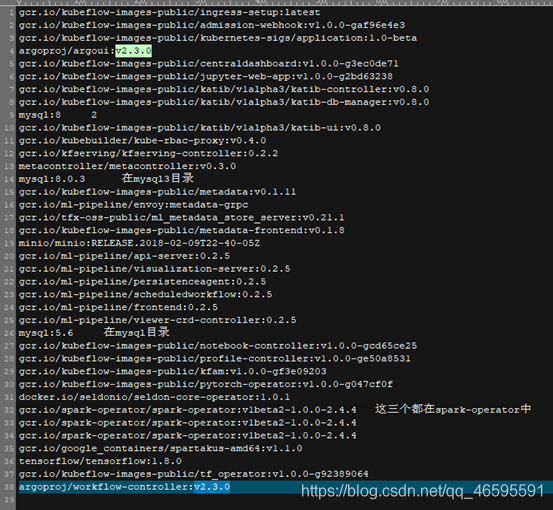This screenshot has height=510, width=553.
Task: Click the seldon-core-operator:1.0.1 line
Action: (154, 397)
